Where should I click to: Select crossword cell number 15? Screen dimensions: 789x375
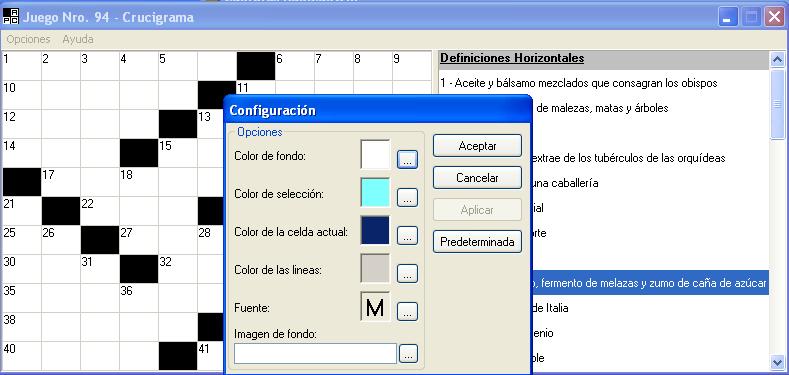coord(178,153)
